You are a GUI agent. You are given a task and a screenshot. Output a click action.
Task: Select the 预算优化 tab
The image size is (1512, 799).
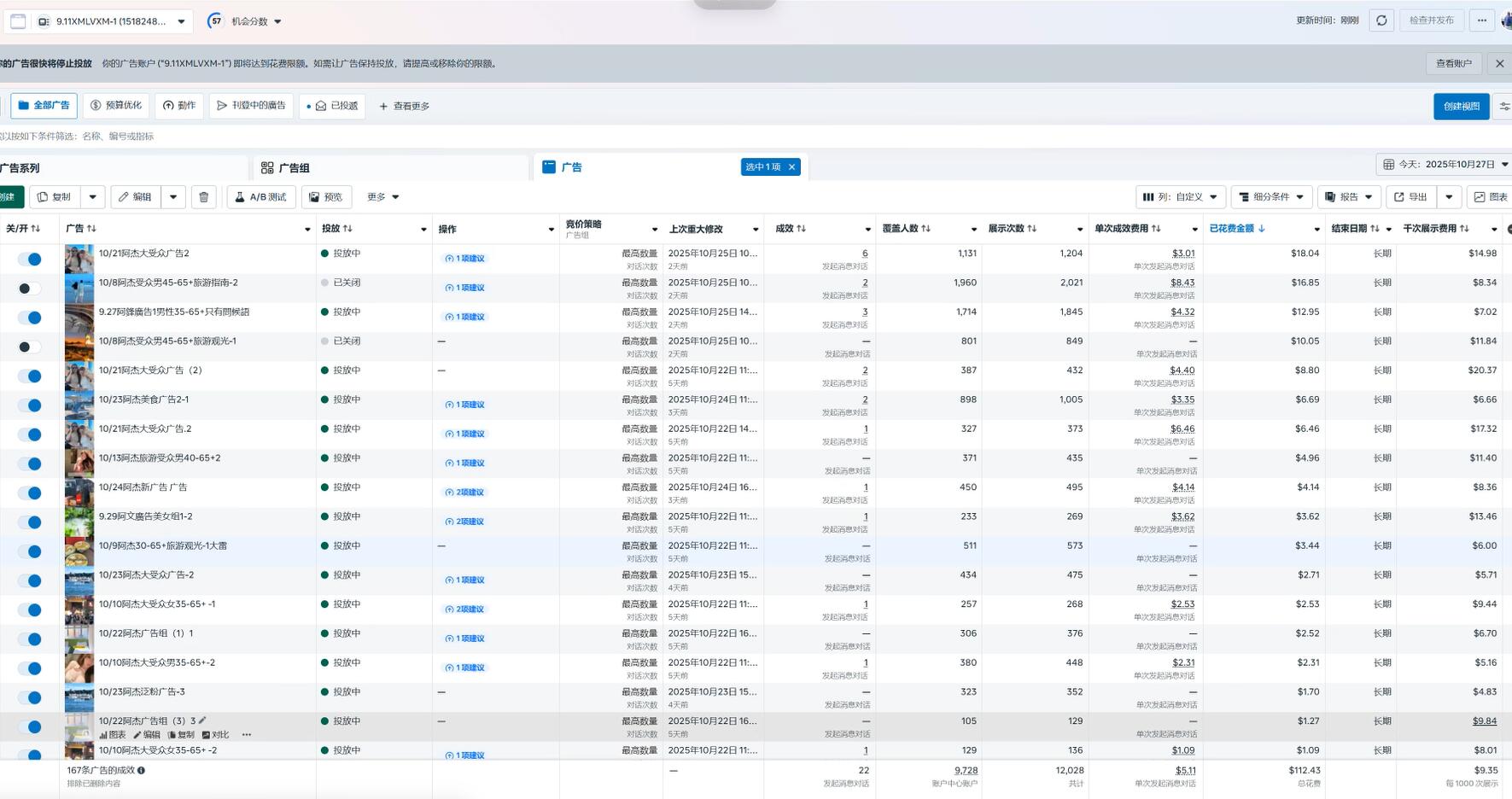click(x=116, y=106)
